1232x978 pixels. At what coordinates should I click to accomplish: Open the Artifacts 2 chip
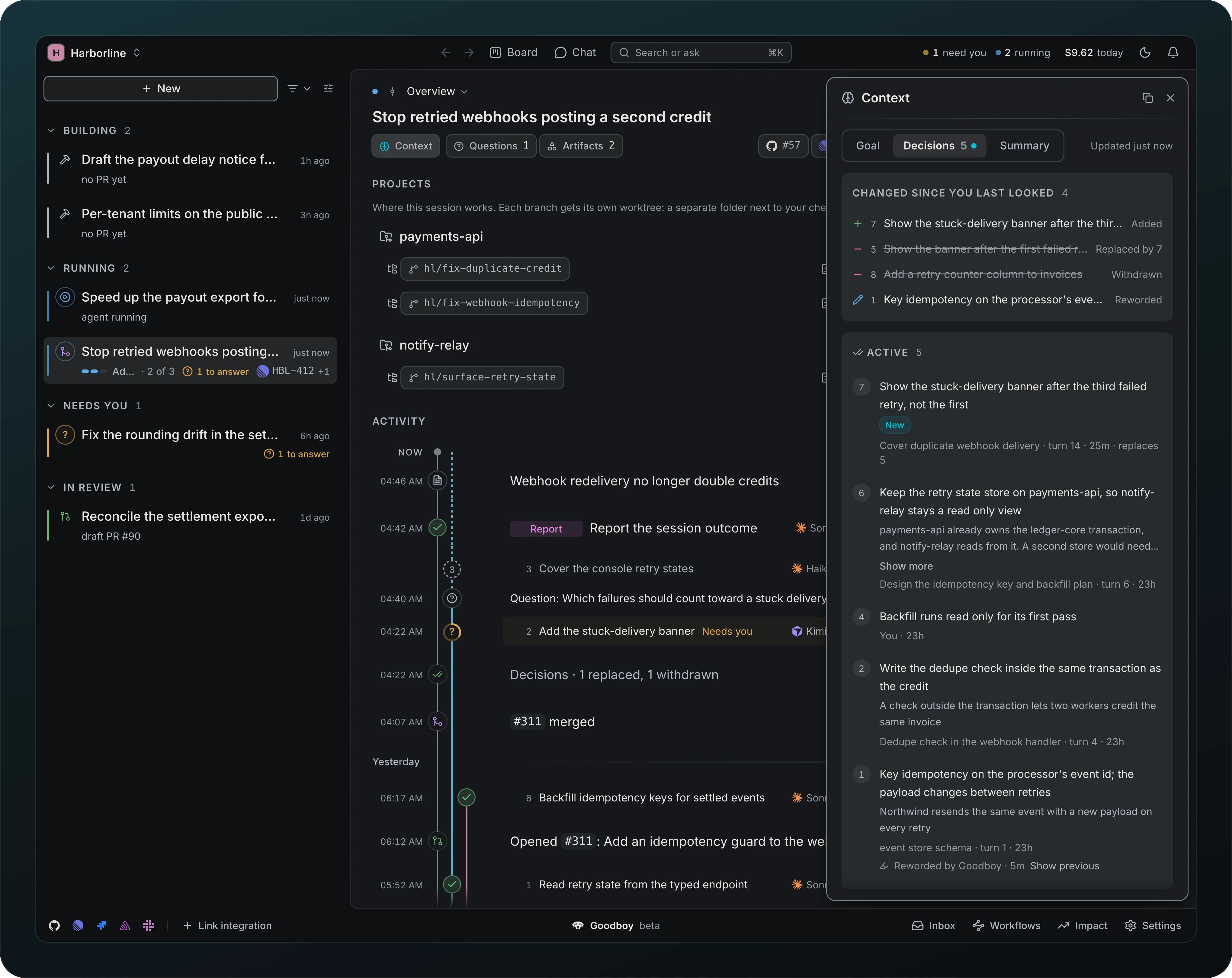click(x=581, y=146)
